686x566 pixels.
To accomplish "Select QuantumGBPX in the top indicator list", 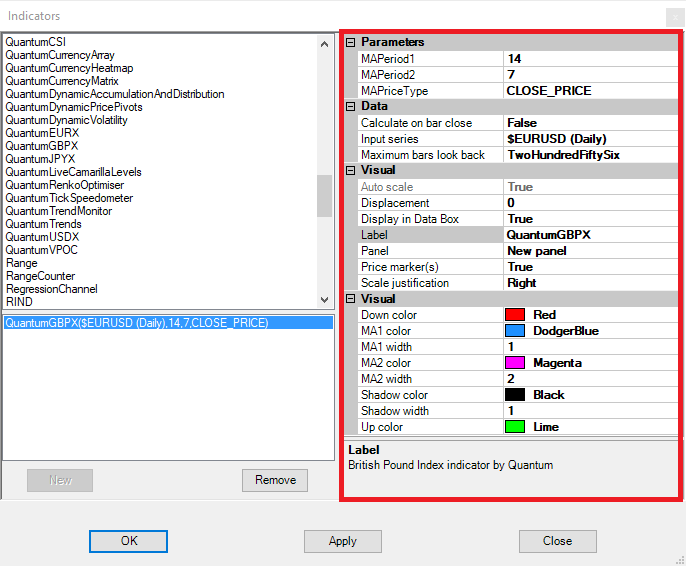I will click(42, 146).
